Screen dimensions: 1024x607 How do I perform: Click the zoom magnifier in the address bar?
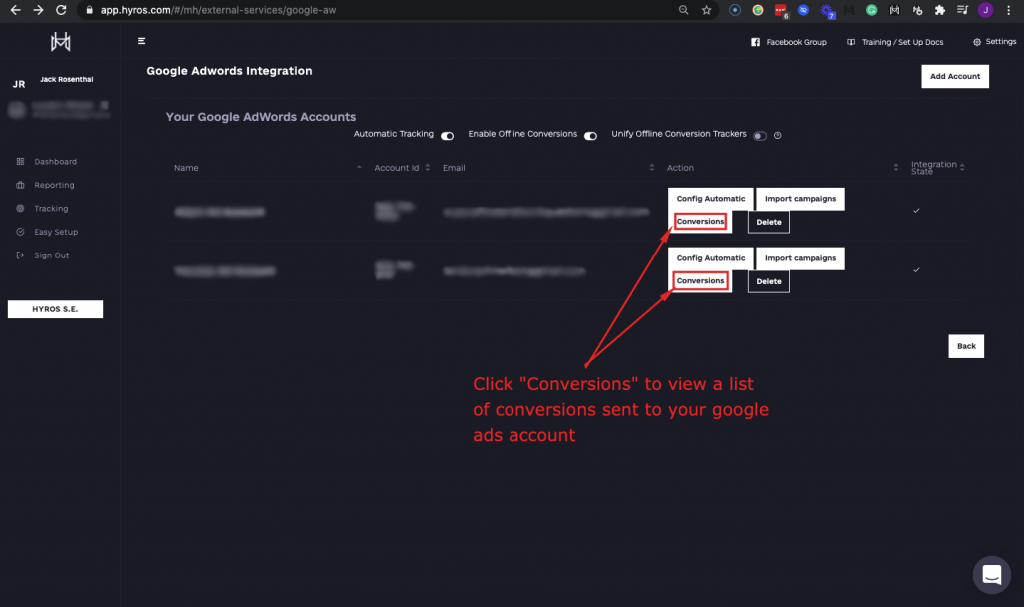point(684,10)
